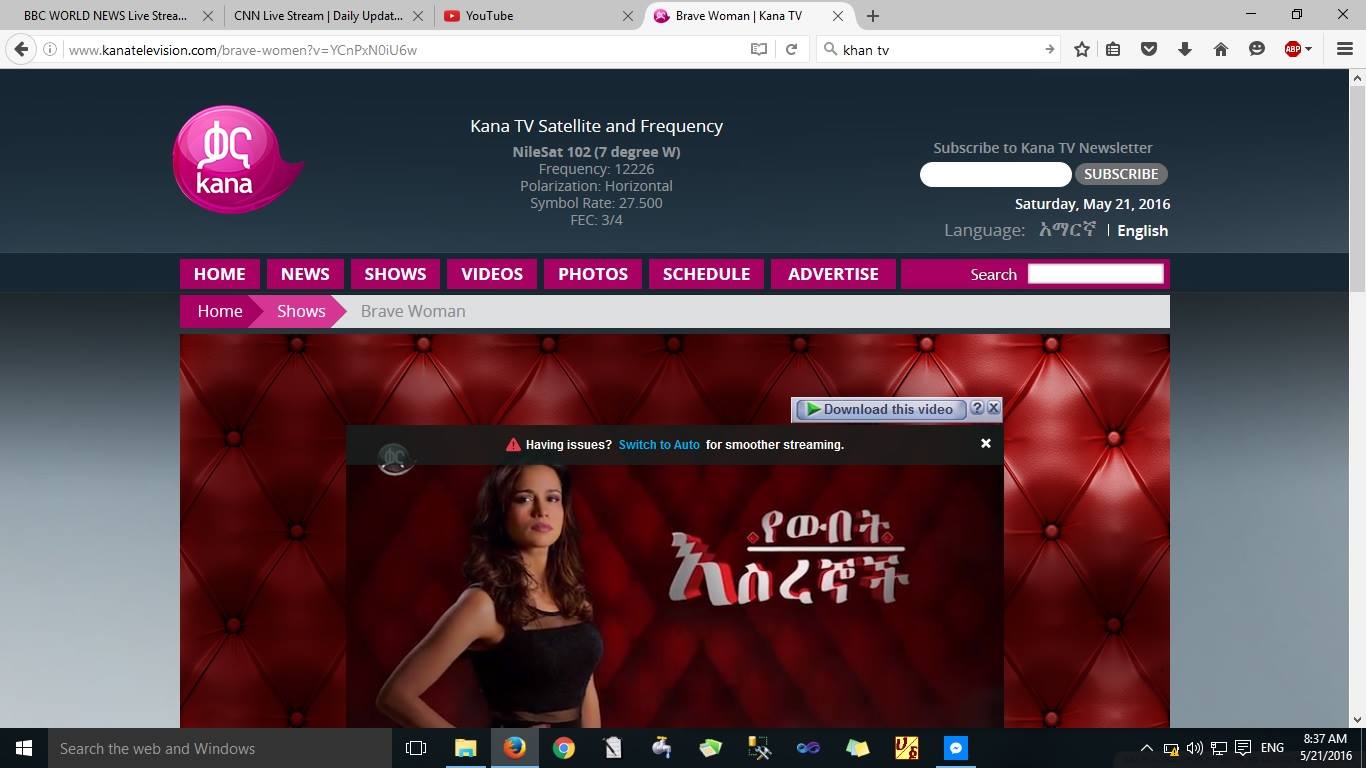Open the Firefox hamburger menu
Image resolution: width=1366 pixels, height=768 pixels.
click(1345, 49)
